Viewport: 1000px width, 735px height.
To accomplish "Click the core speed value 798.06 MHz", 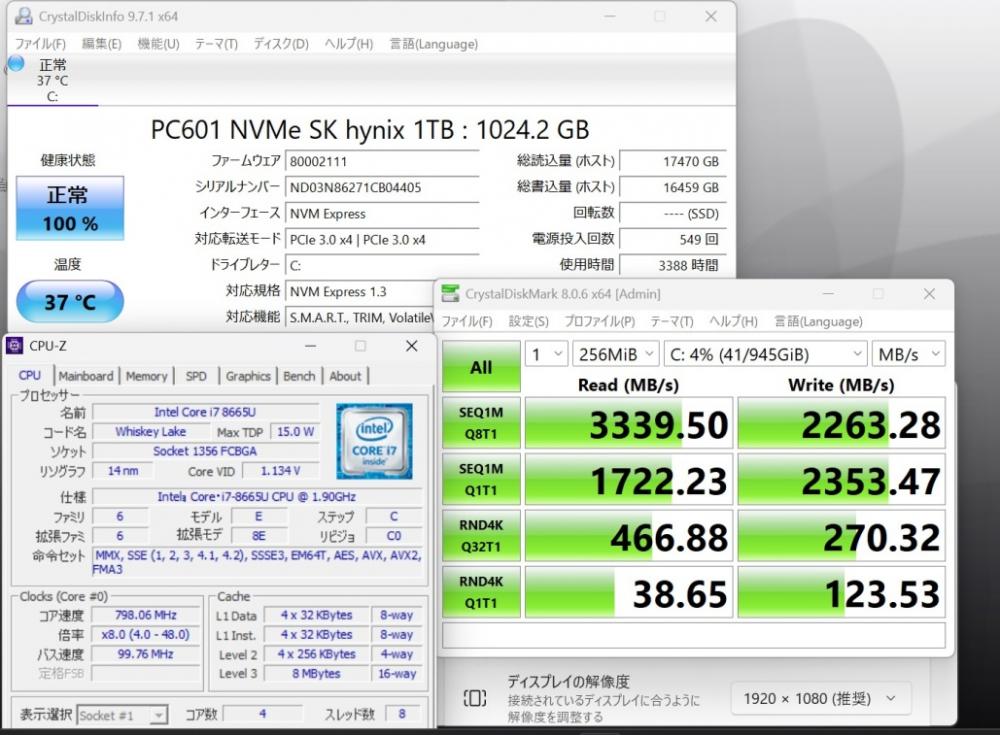I will click(x=146, y=615).
